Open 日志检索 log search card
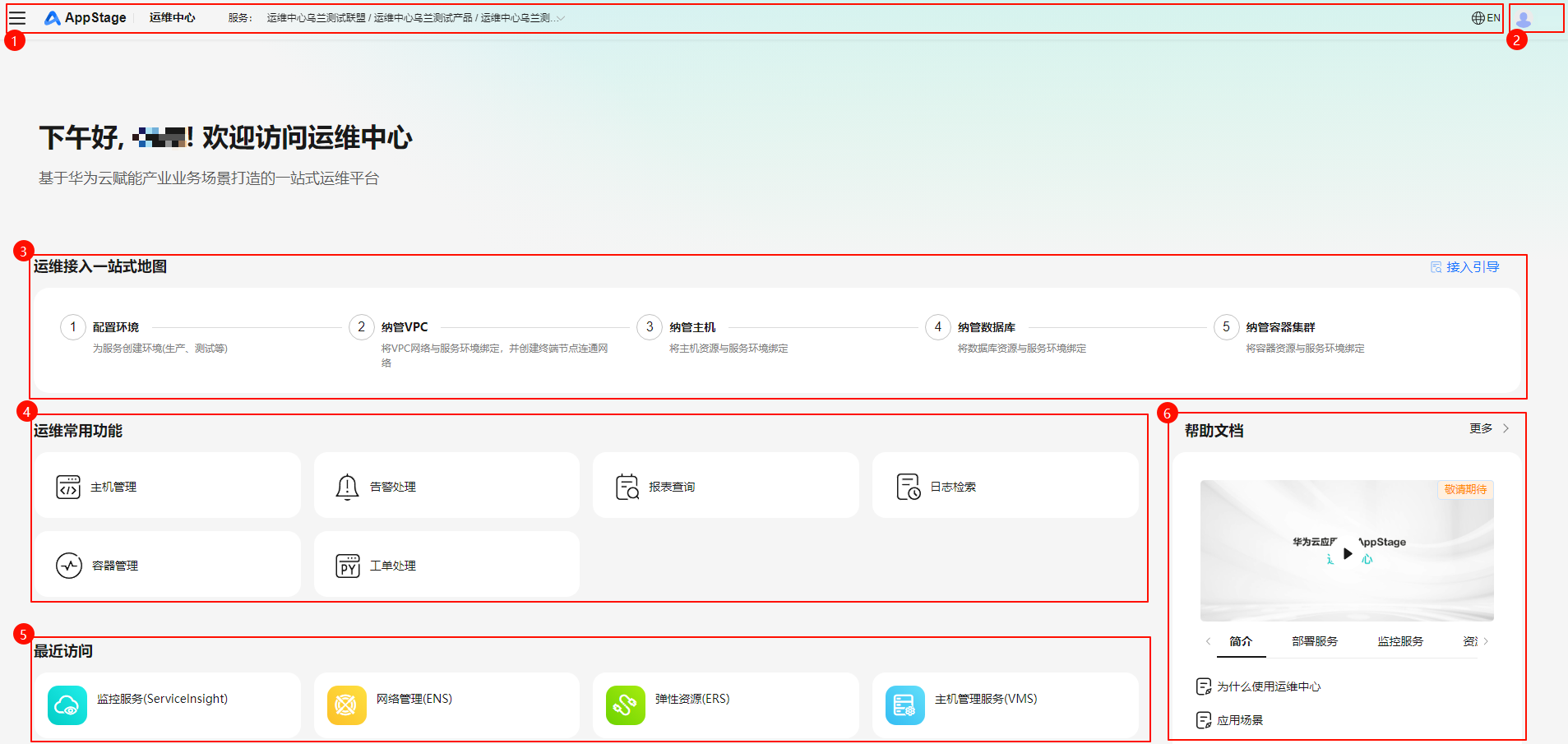Screen dimensions: 1568x744 [x=1005, y=487]
